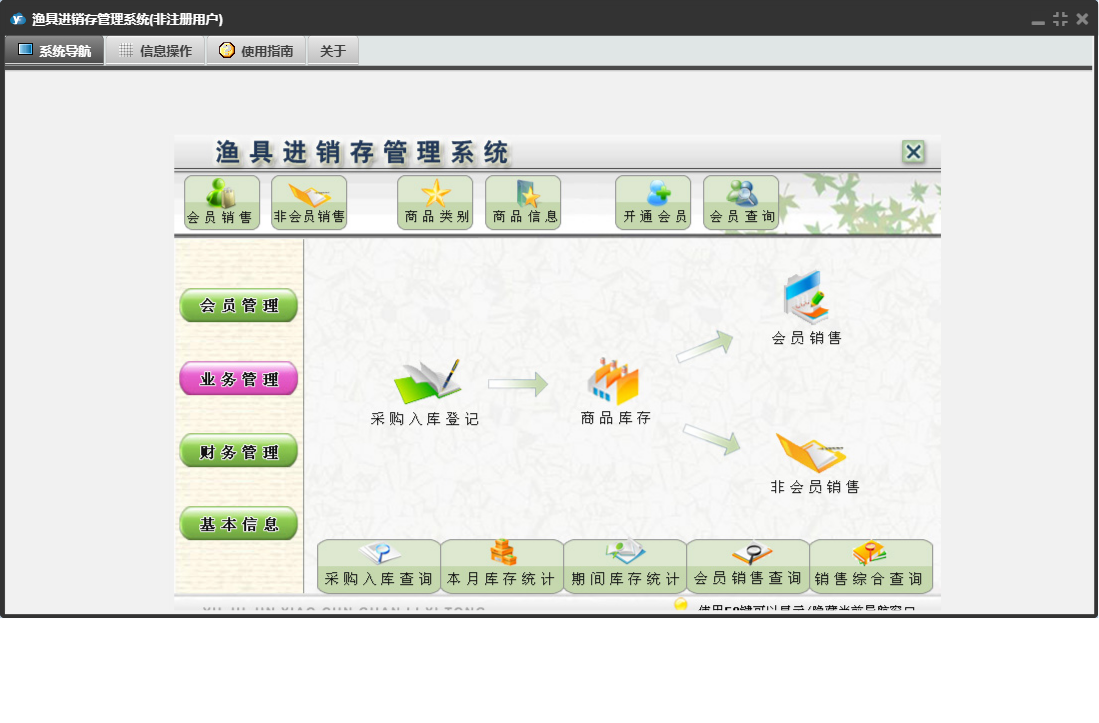Viewport: 1099px width, 723px height.
Task: Open 本月库存统计 boxes icon
Action: click(x=502, y=566)
